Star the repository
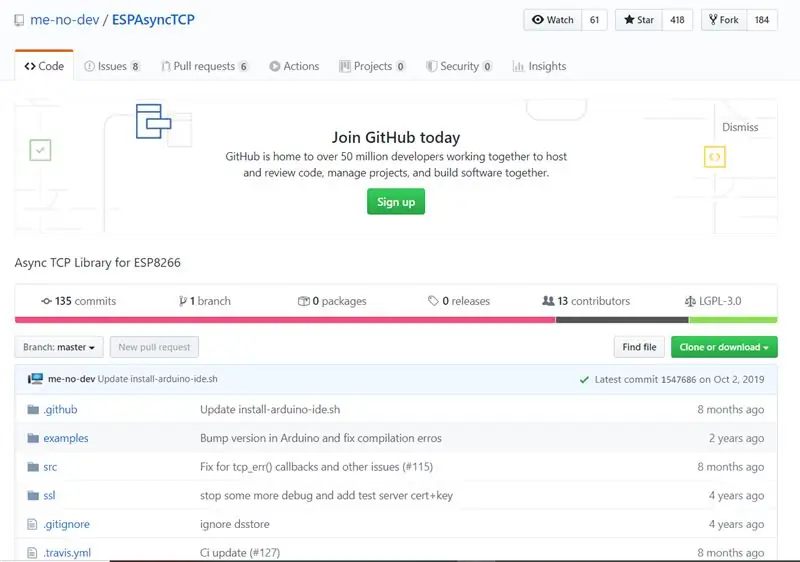Screen dimensions: 800x562 click(x=639, y=20)
